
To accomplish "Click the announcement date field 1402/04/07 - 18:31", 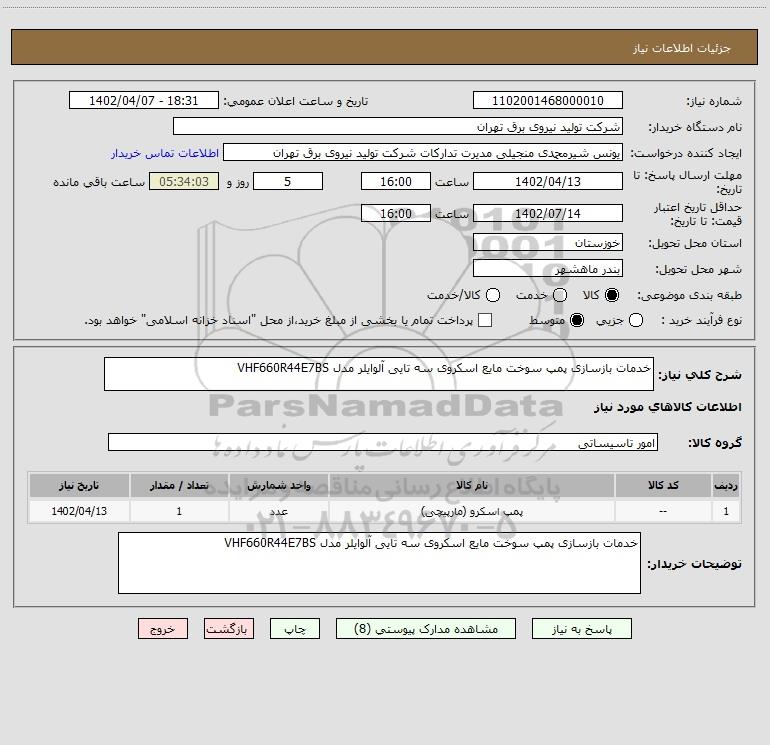I will (143, 100).
